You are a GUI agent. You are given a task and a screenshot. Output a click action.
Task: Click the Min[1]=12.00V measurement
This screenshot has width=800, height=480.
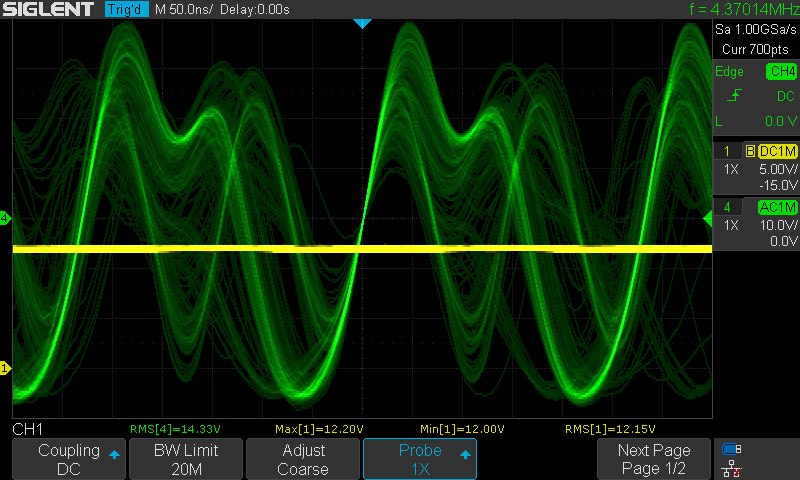[x=462, y=429]
